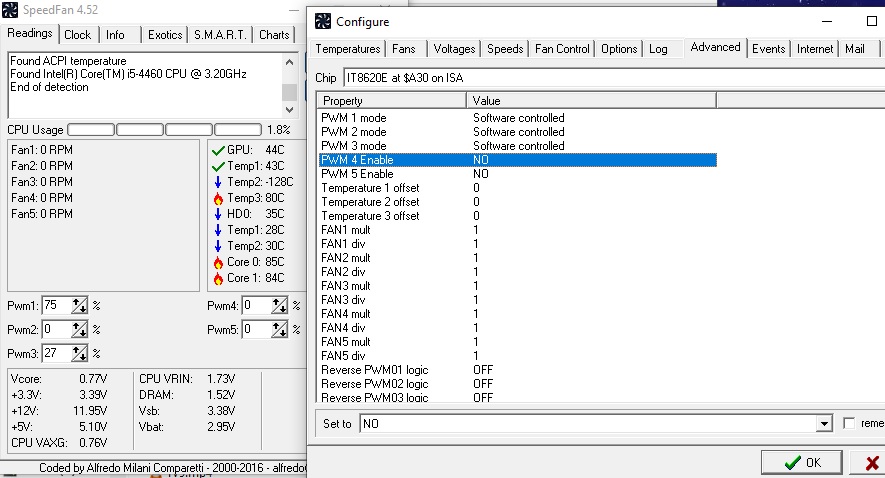This screenshot has width=885, height=478.
Task: Open the 'Set to' dropdown arrow
Action: pos(824,423)
